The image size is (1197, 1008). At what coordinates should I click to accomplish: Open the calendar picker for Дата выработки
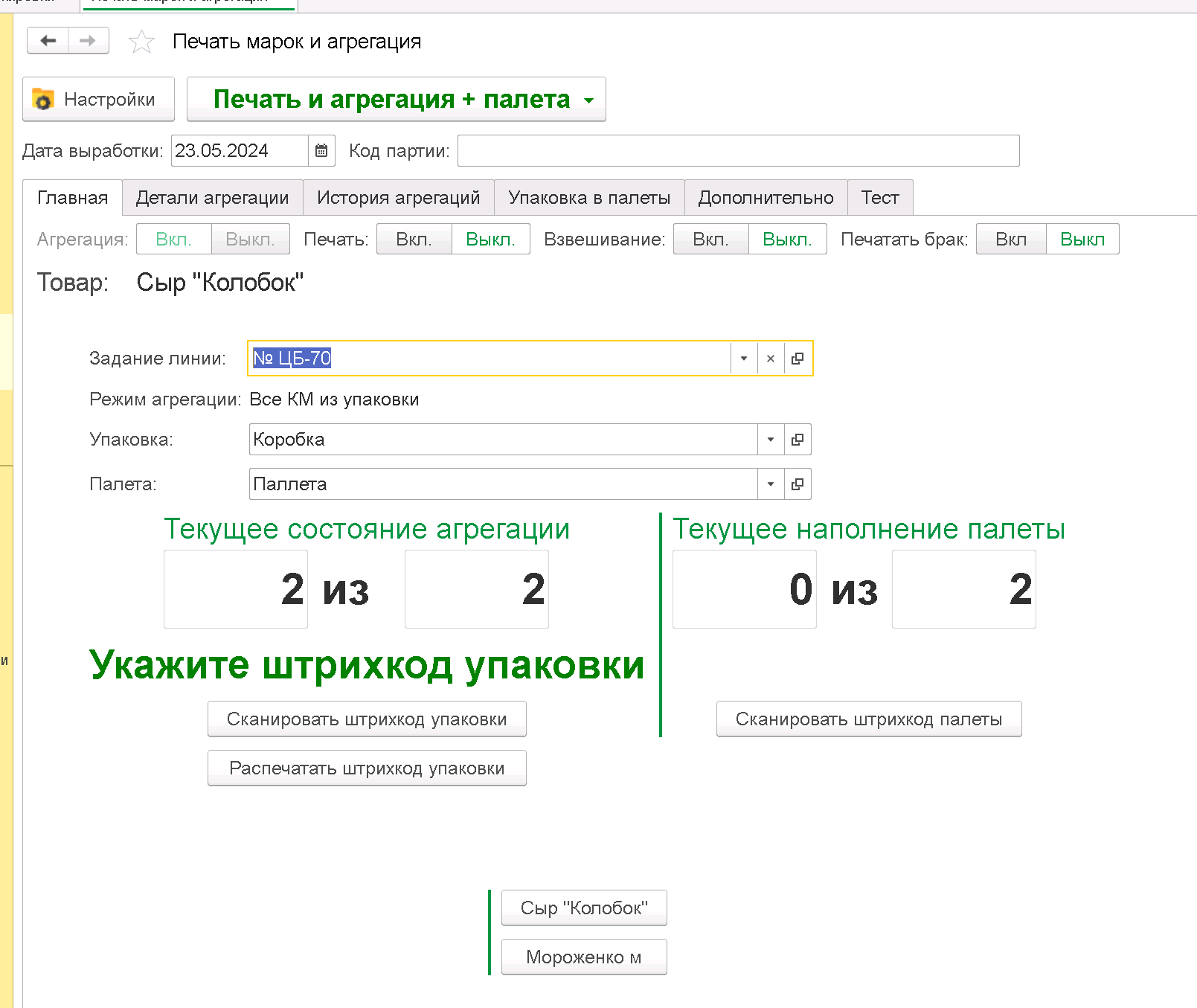click(321, 151)
